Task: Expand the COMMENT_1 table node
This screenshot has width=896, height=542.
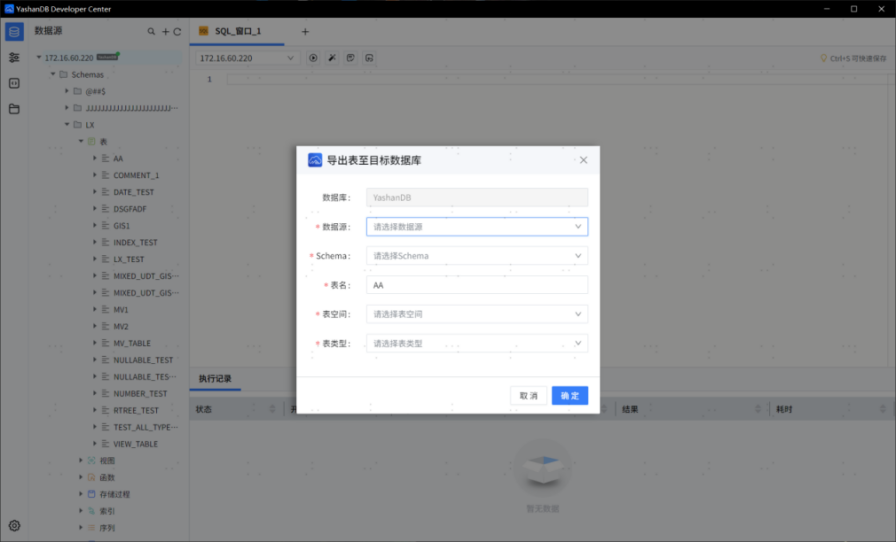Action: click(x=95, y=175)
